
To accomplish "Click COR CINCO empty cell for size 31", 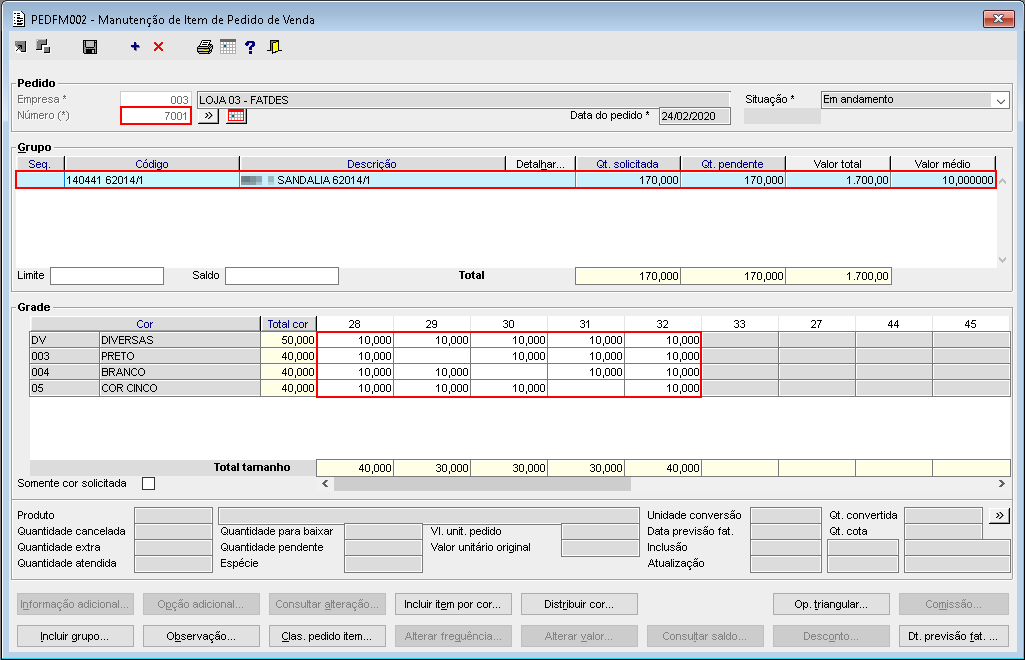I will point(586,388).
